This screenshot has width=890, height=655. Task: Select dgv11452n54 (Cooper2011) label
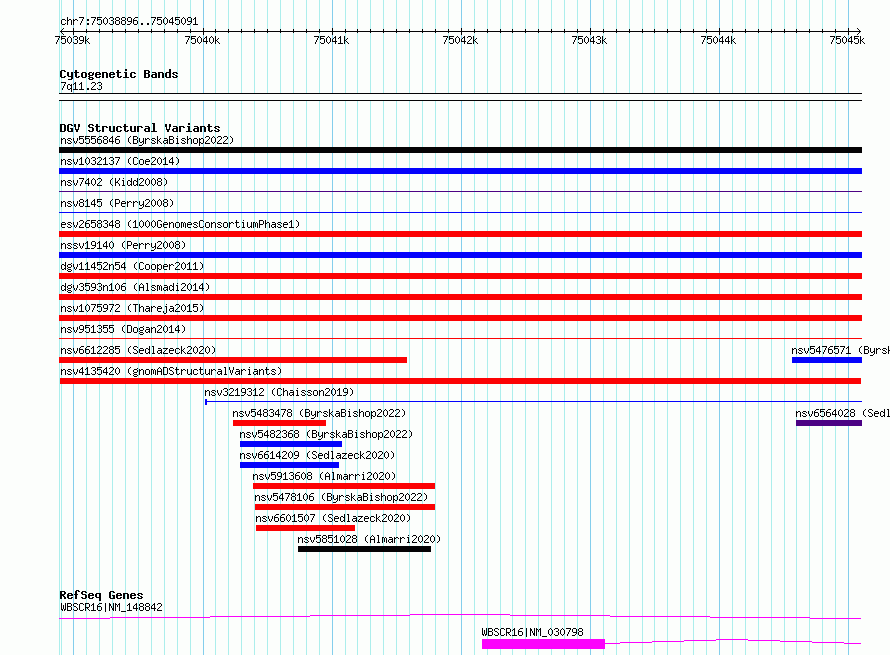pyautogui.click(x=132, y=266)
